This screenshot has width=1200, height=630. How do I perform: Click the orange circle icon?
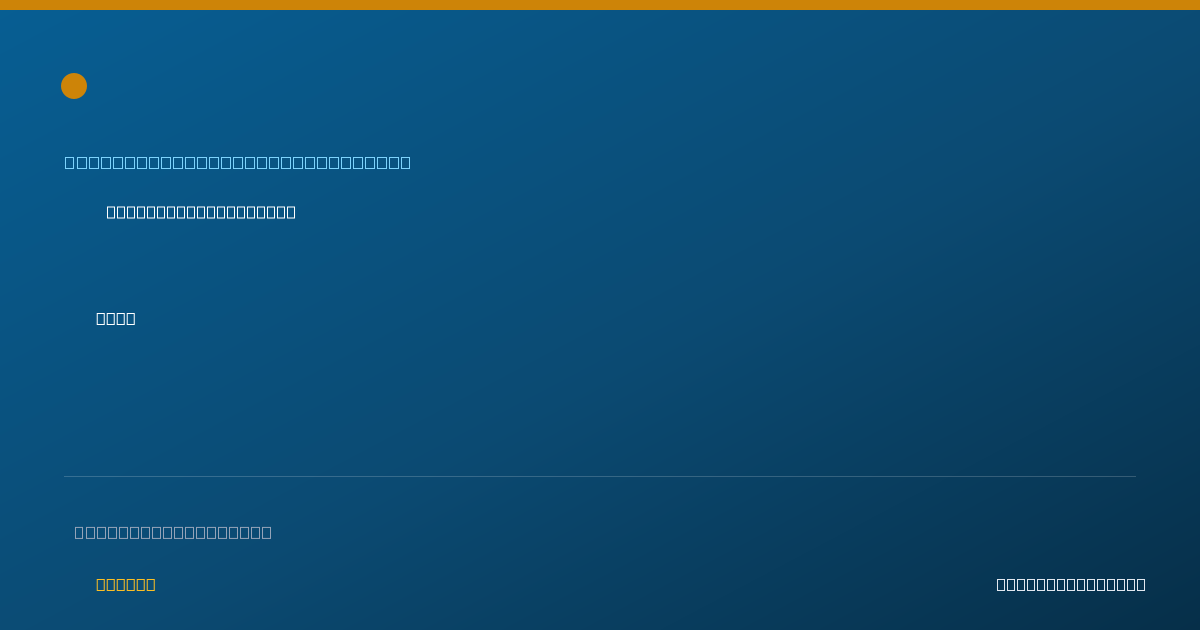[x=74, y=86]
